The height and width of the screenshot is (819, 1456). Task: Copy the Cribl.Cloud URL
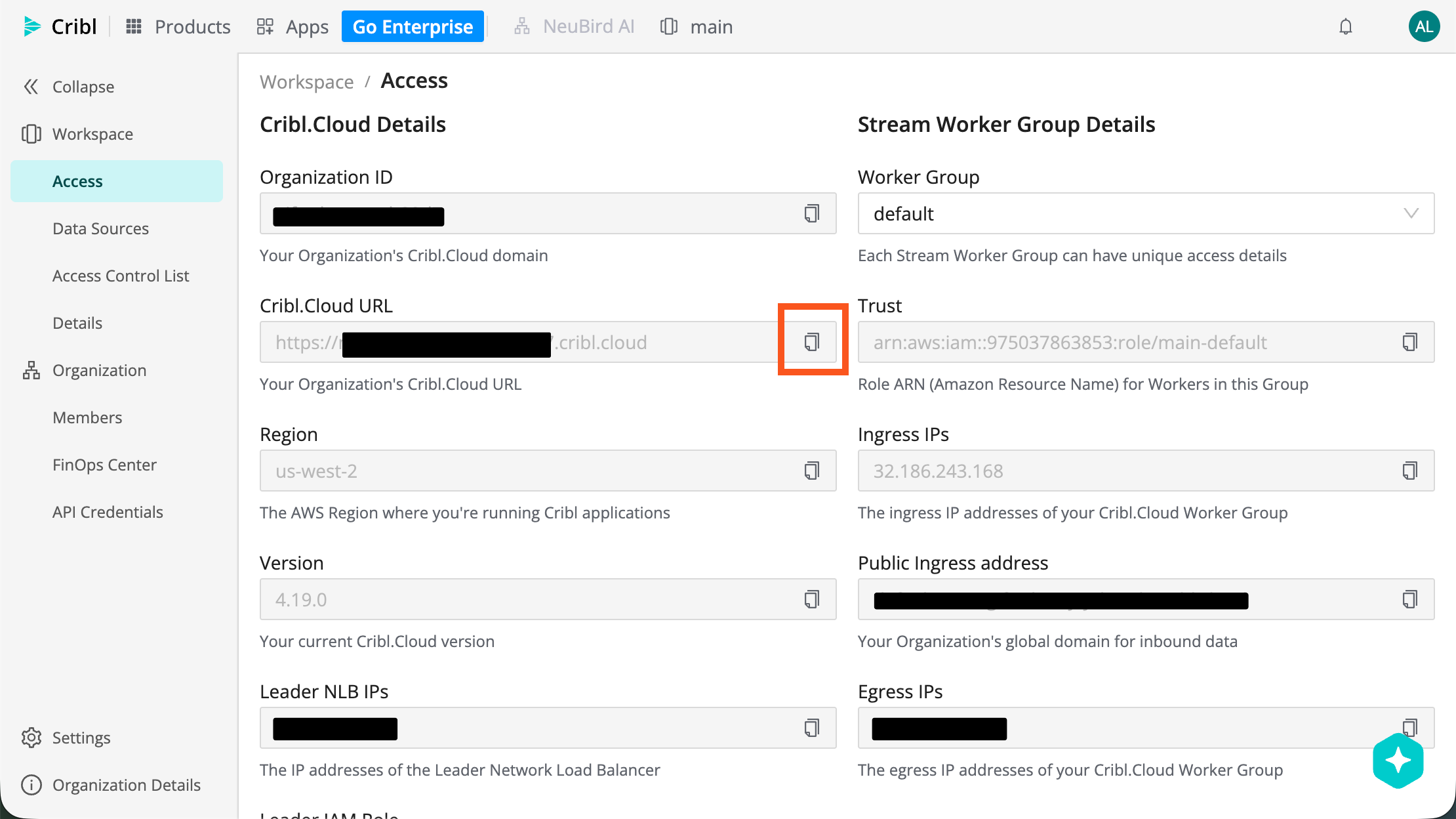click(812, 342)
